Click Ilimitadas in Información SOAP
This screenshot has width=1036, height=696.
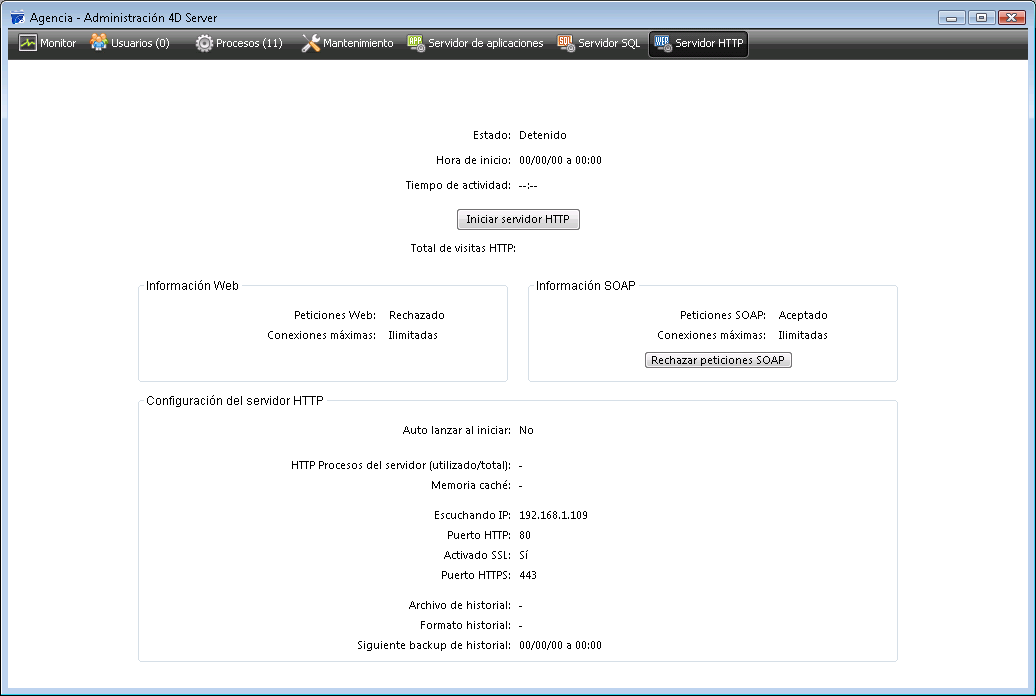[x=803, y=335]
